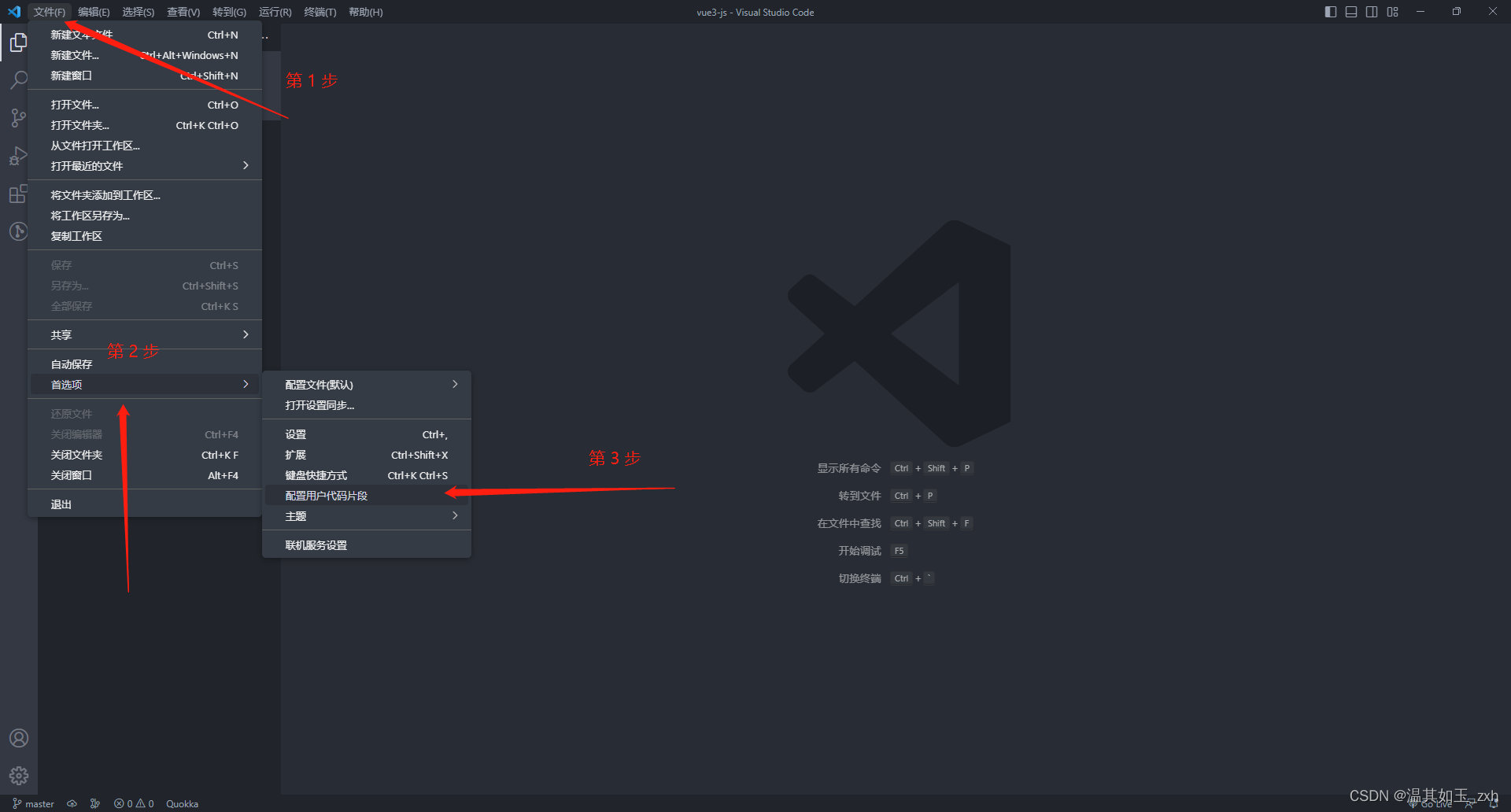Select 联机服务设置 entry
The width and height of the screenshot is (1511, 812).
point(367,545)
